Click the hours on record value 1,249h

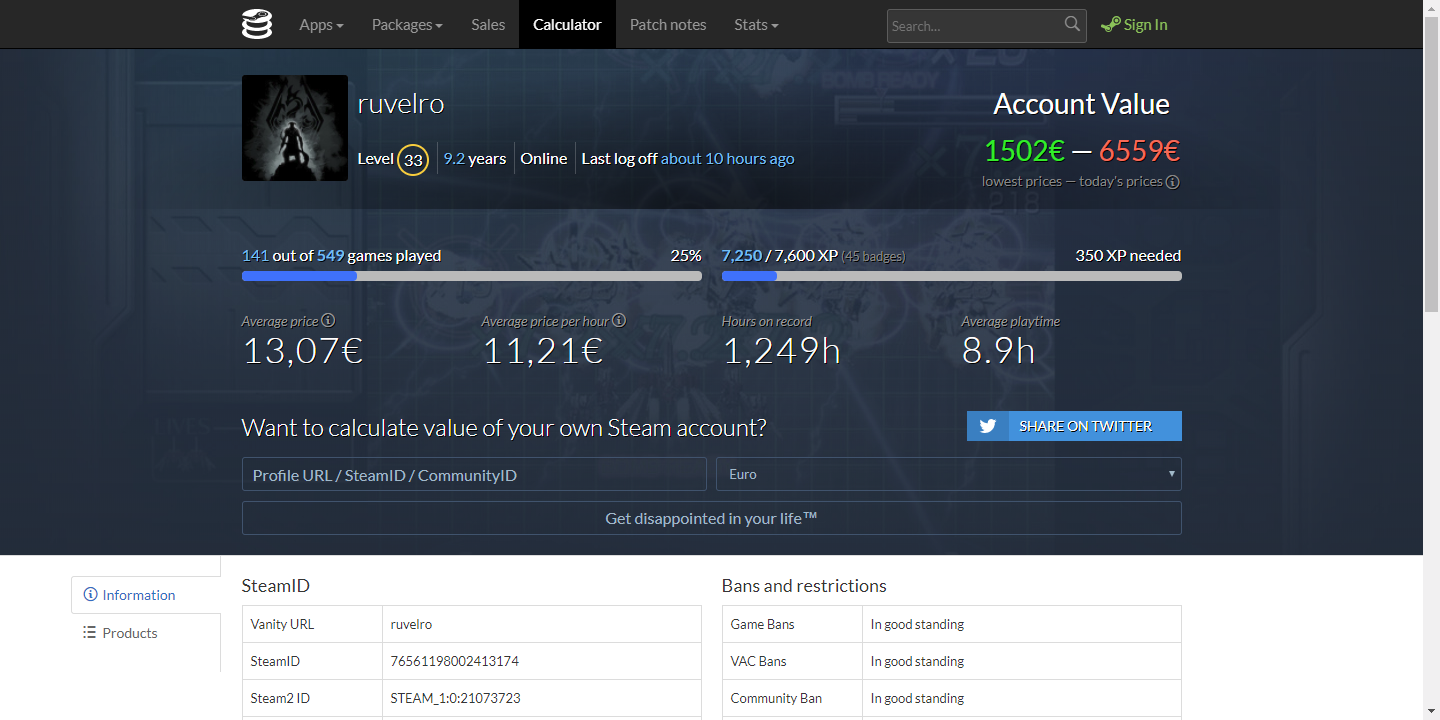click(781, 351)
